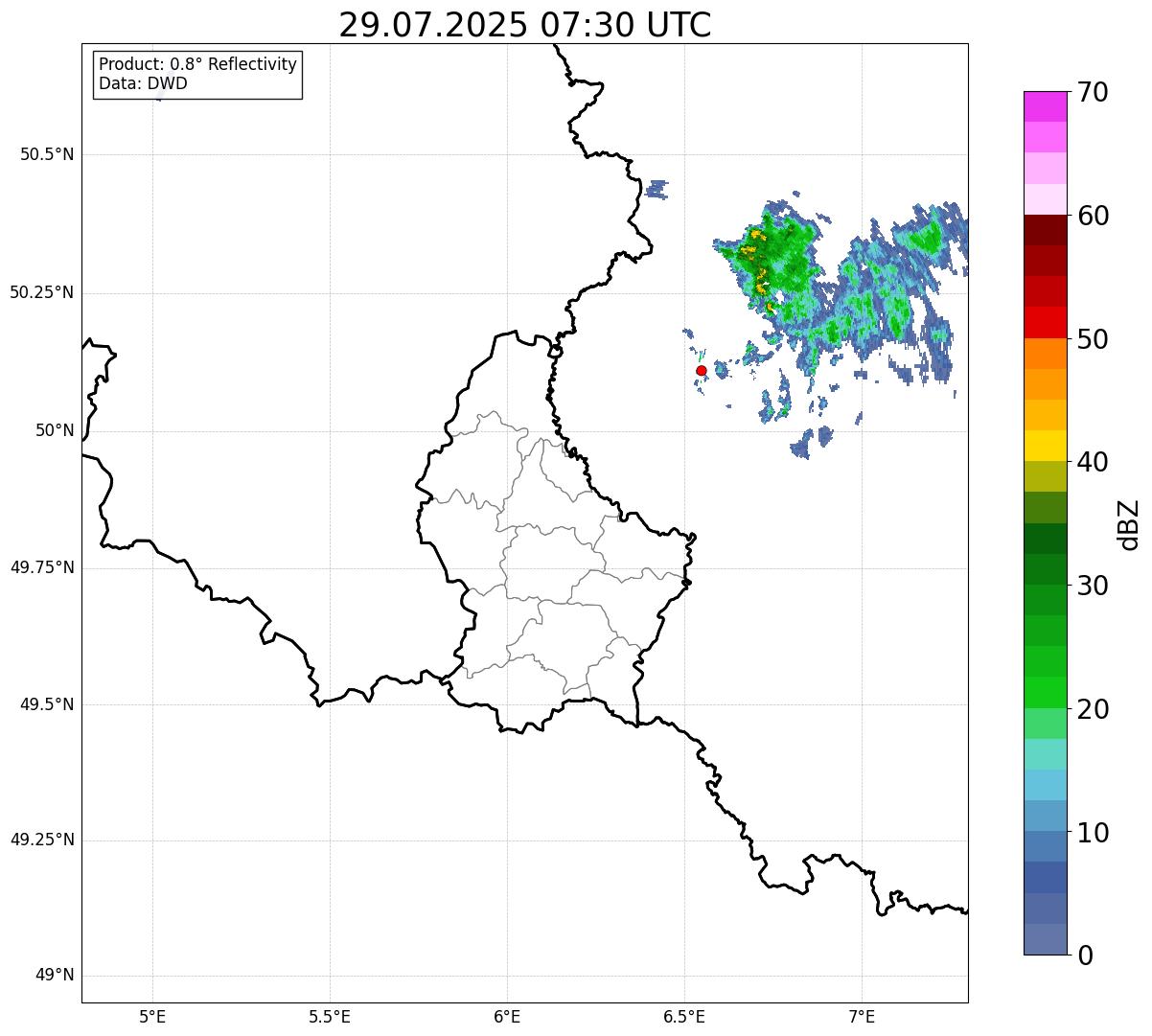The height and width of the screenshot is (1036, 1152).
Task: Click the 6.5°E longitude label
Action: click(684, 1016)
